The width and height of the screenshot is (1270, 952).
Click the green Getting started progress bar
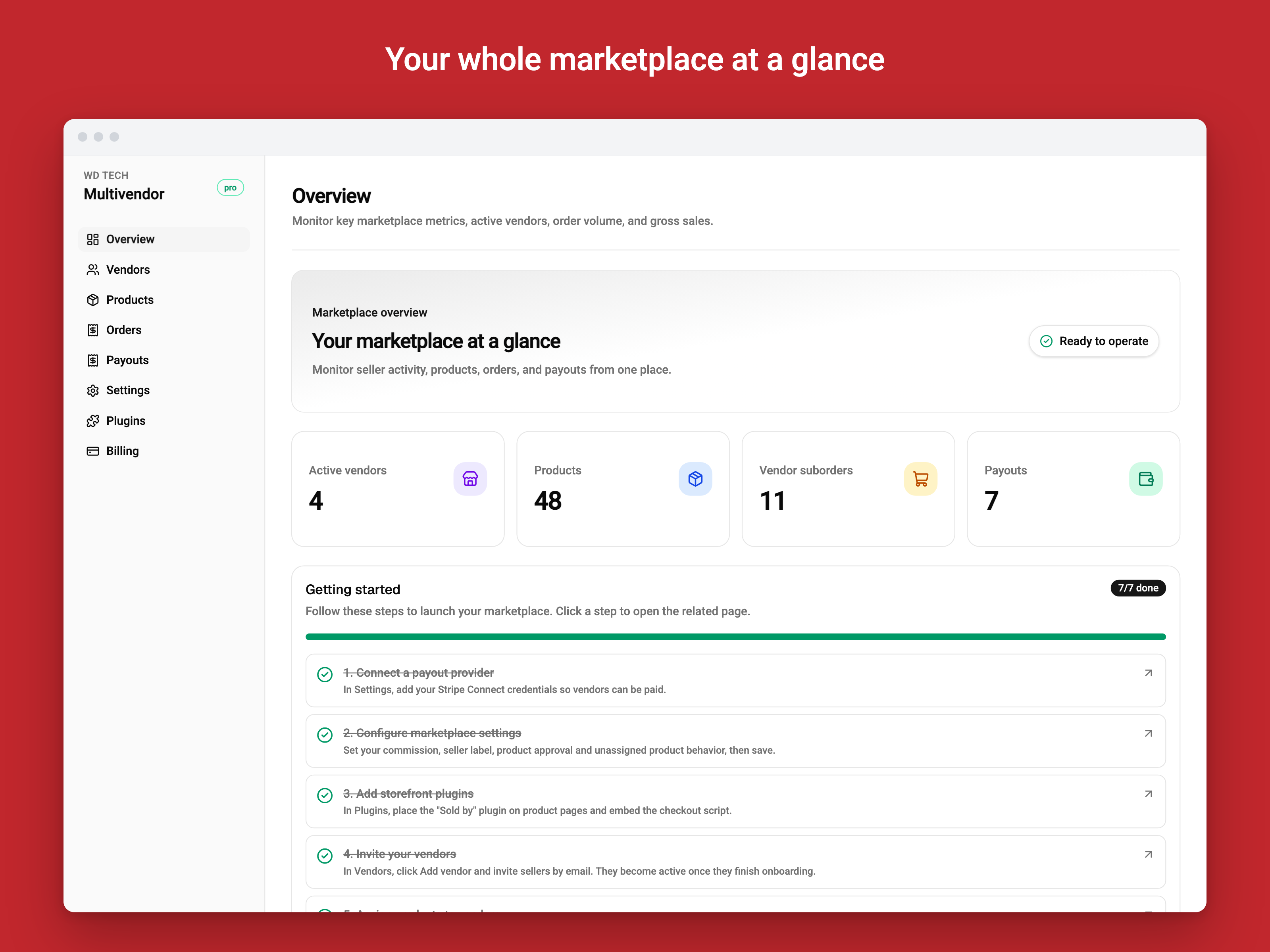[735, 637]
